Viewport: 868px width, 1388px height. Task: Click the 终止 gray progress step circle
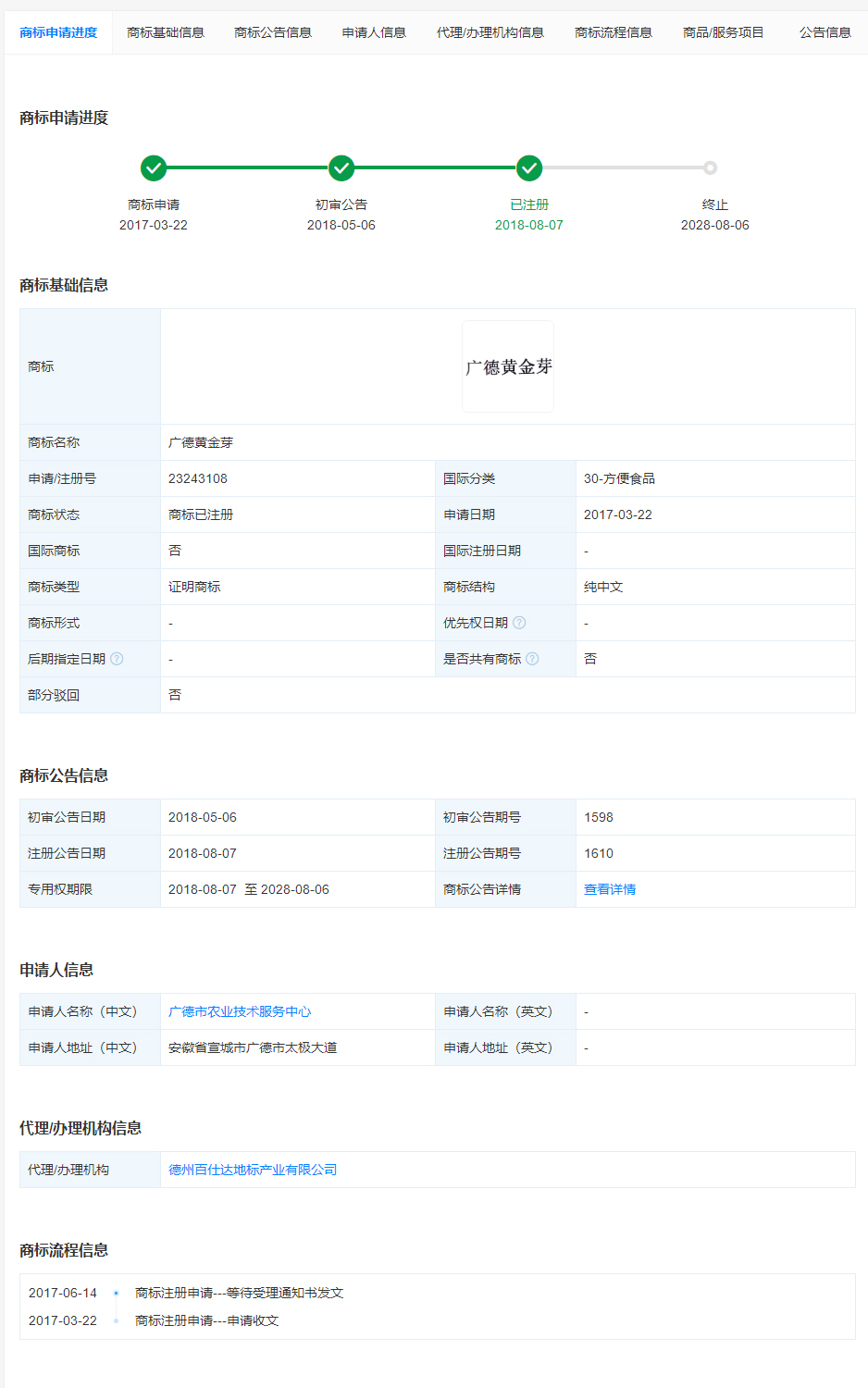[710, 167]
